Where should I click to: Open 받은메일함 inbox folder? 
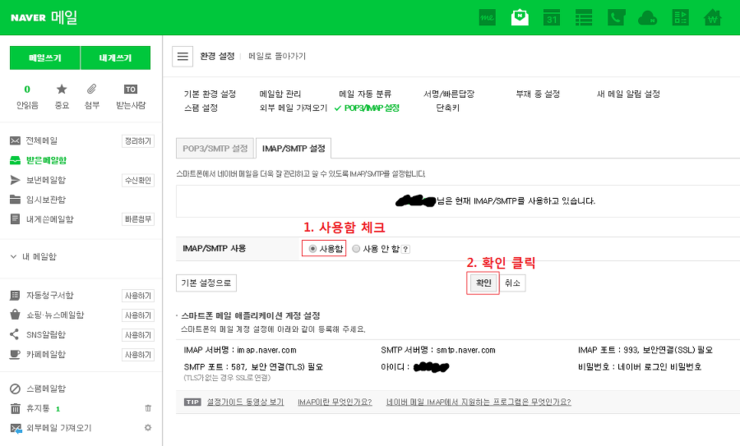46,160
